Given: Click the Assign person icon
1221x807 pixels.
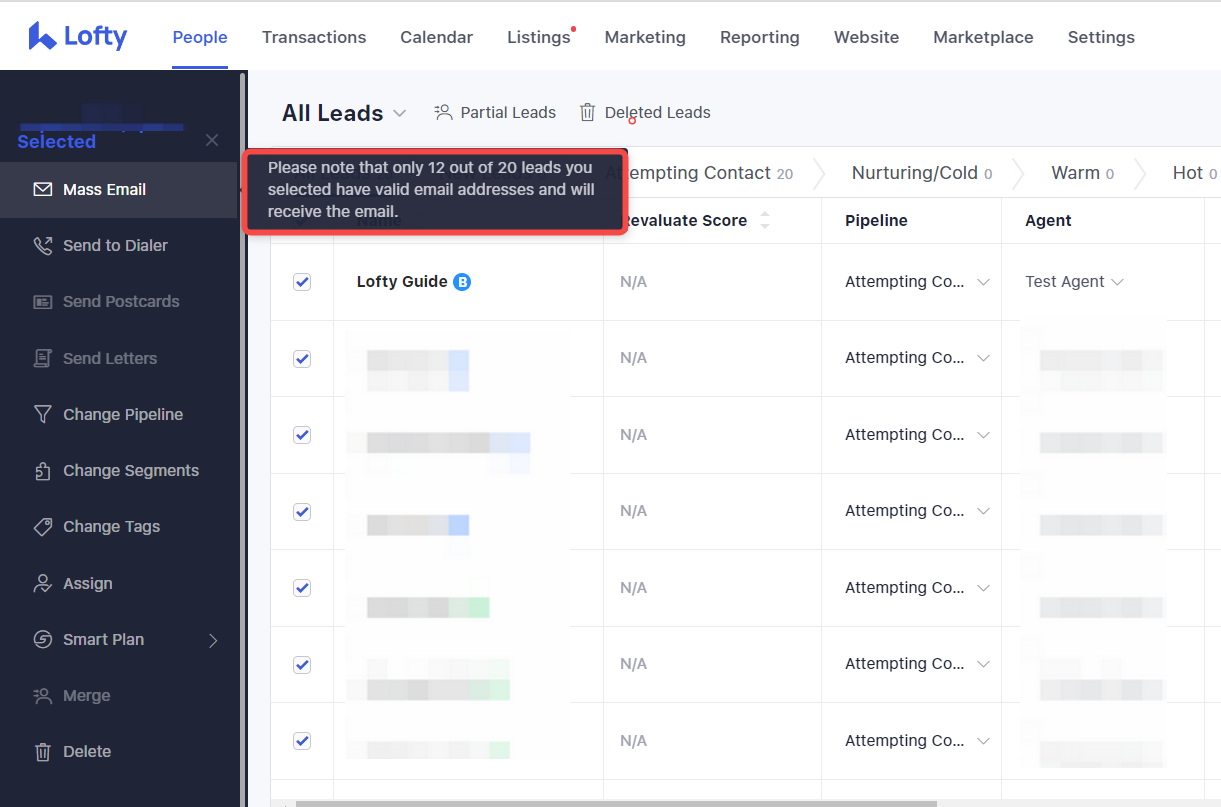Looking at the screenshot, I should [42, 583].
